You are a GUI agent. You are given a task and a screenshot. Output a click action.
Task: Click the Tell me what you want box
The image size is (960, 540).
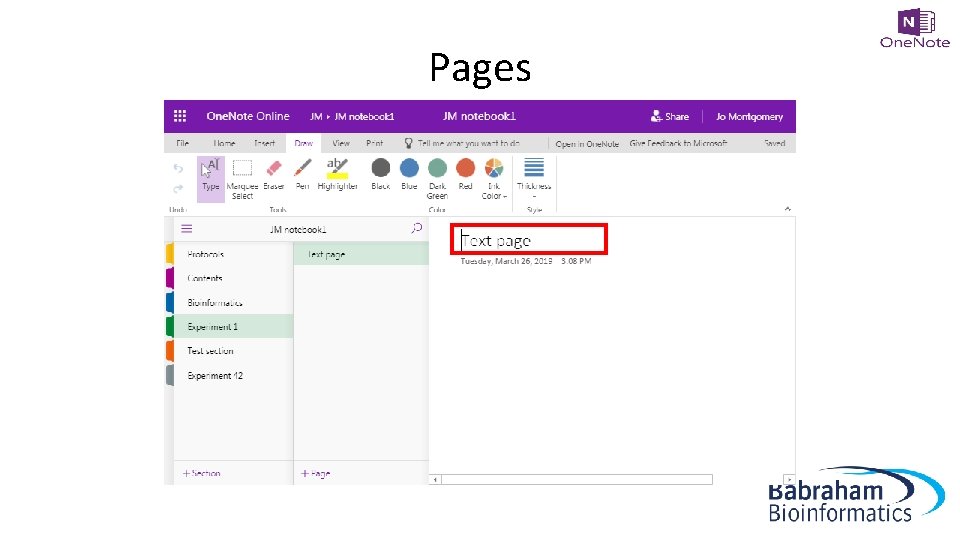[x=462, y=143]
